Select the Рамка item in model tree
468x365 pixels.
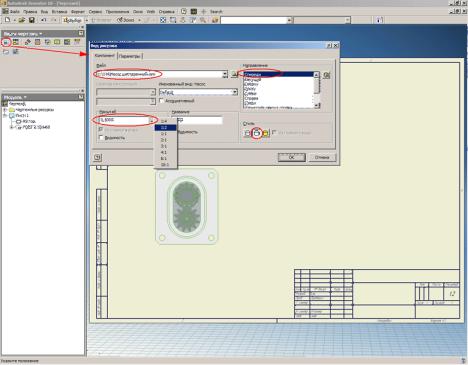point(26,121)
